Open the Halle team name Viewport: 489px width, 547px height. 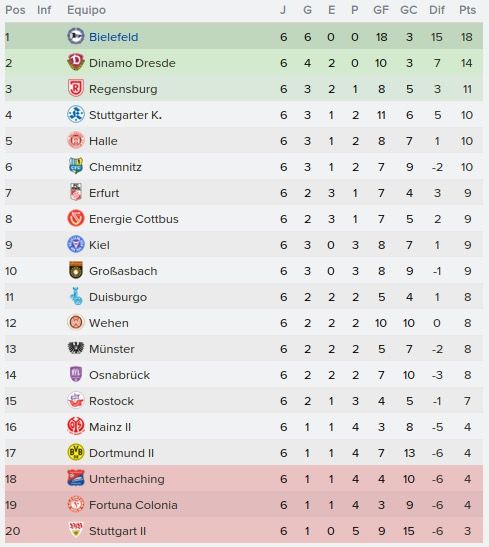[103, 141]
